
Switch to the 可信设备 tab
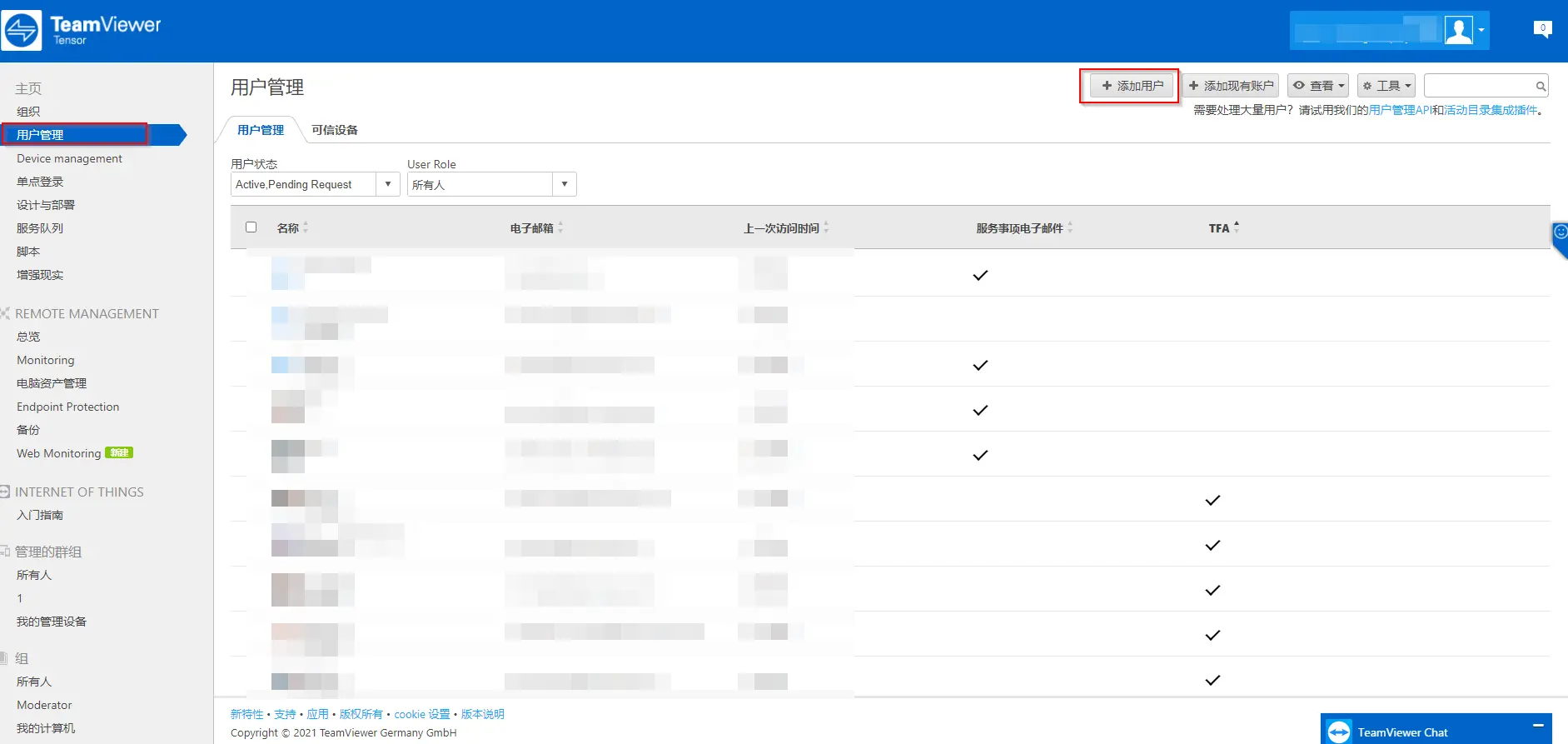(x=335, y=130)
